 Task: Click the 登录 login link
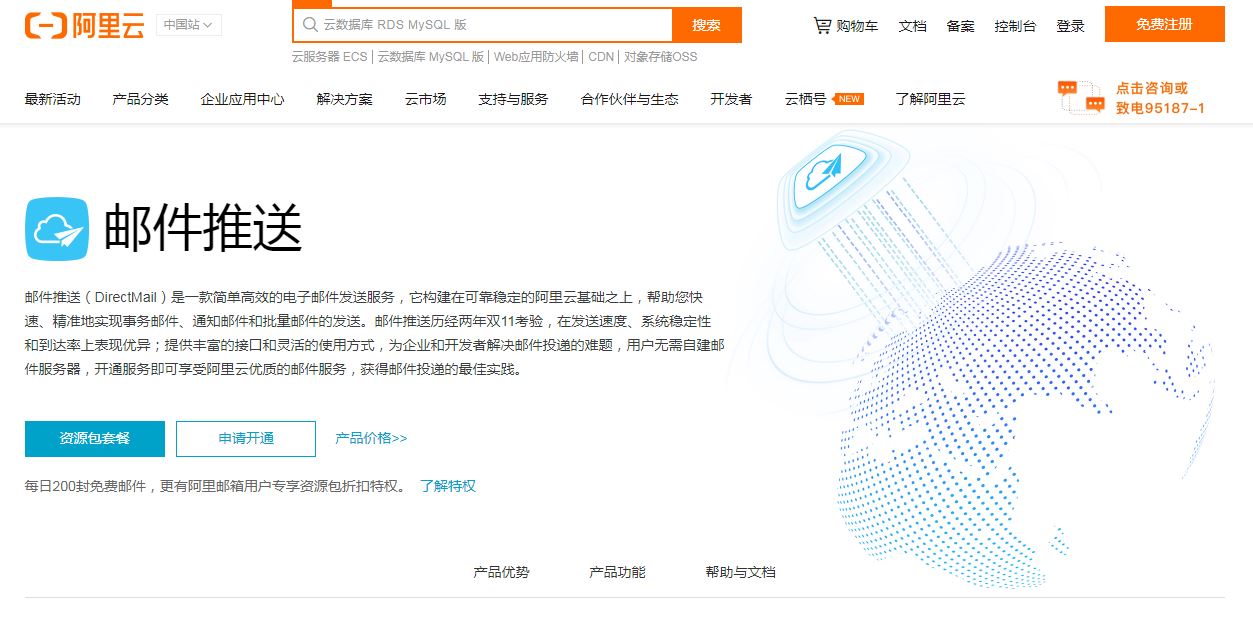pyautogui.click(x=1070, y=26)
